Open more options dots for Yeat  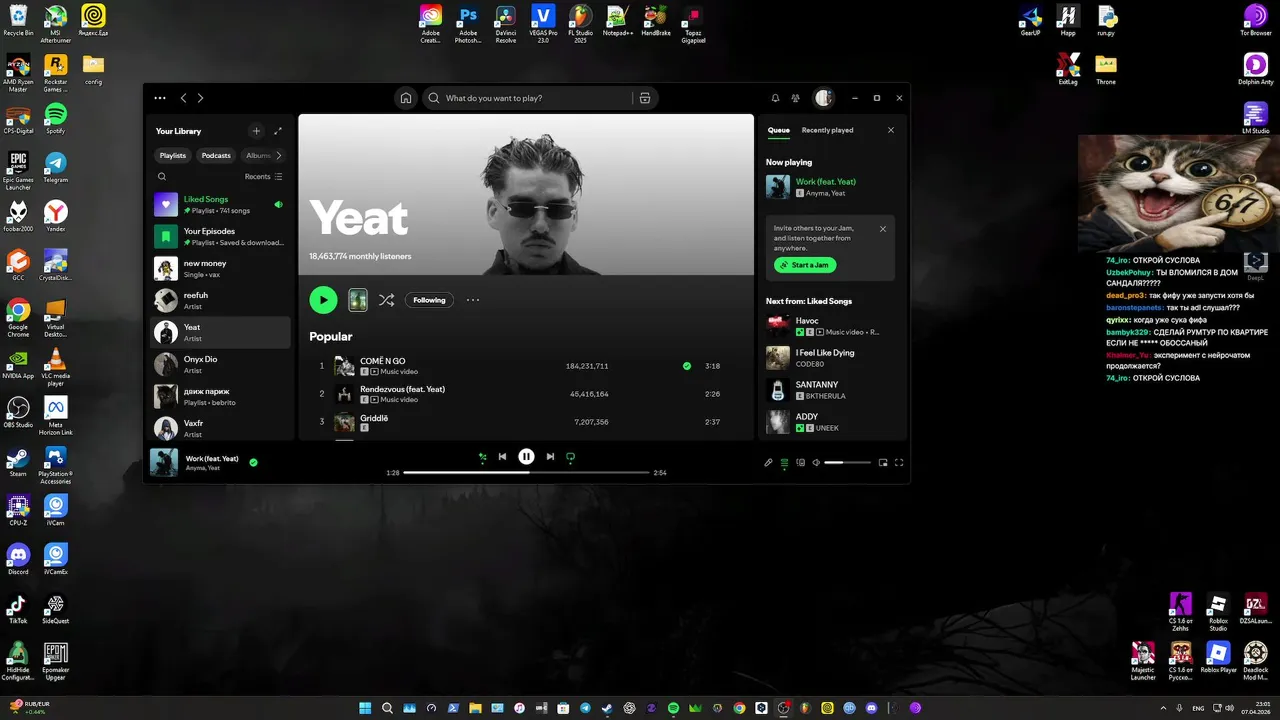473,300
